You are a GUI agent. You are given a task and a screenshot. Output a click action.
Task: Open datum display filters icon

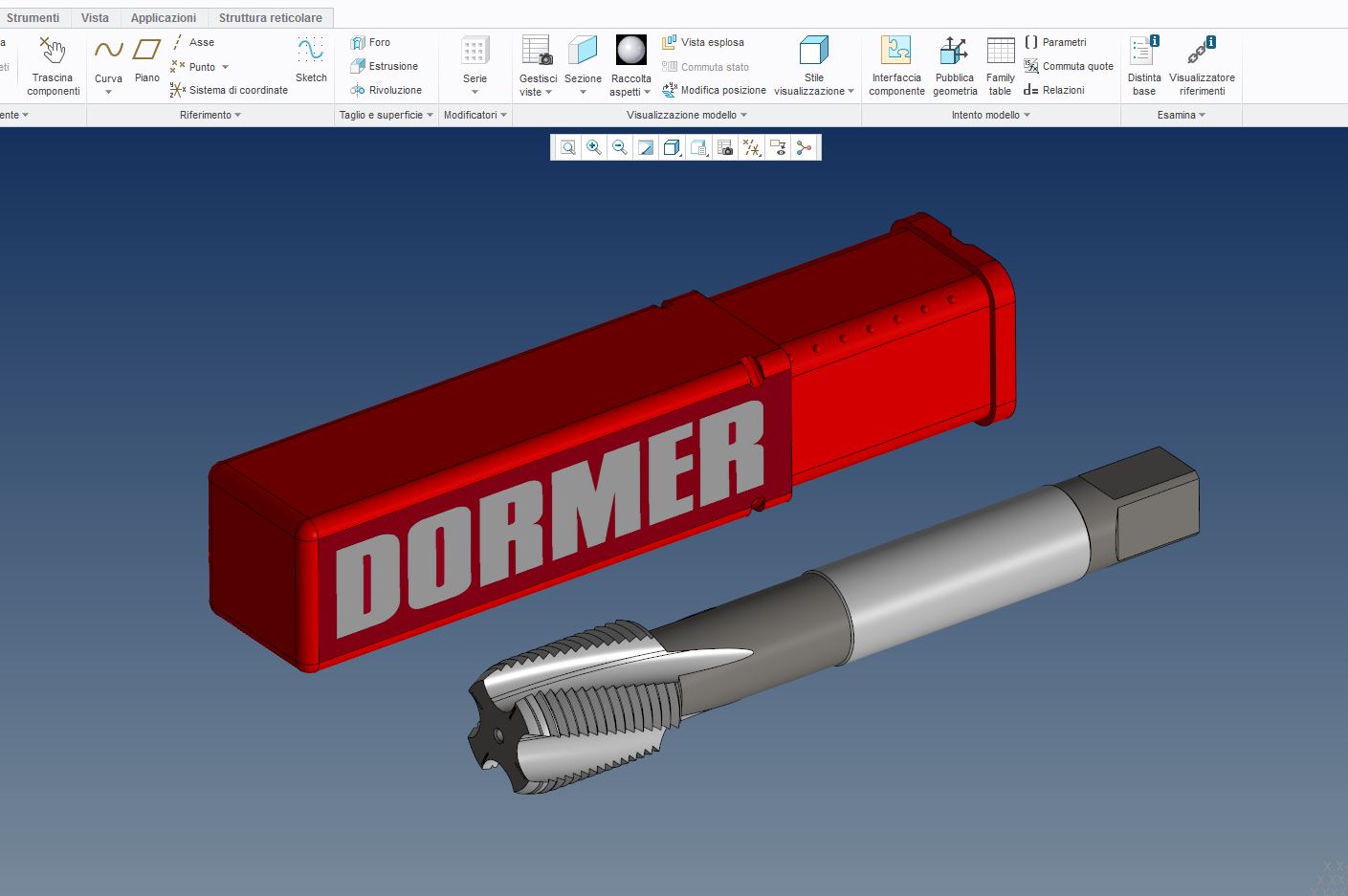click(x=752, y=147)
